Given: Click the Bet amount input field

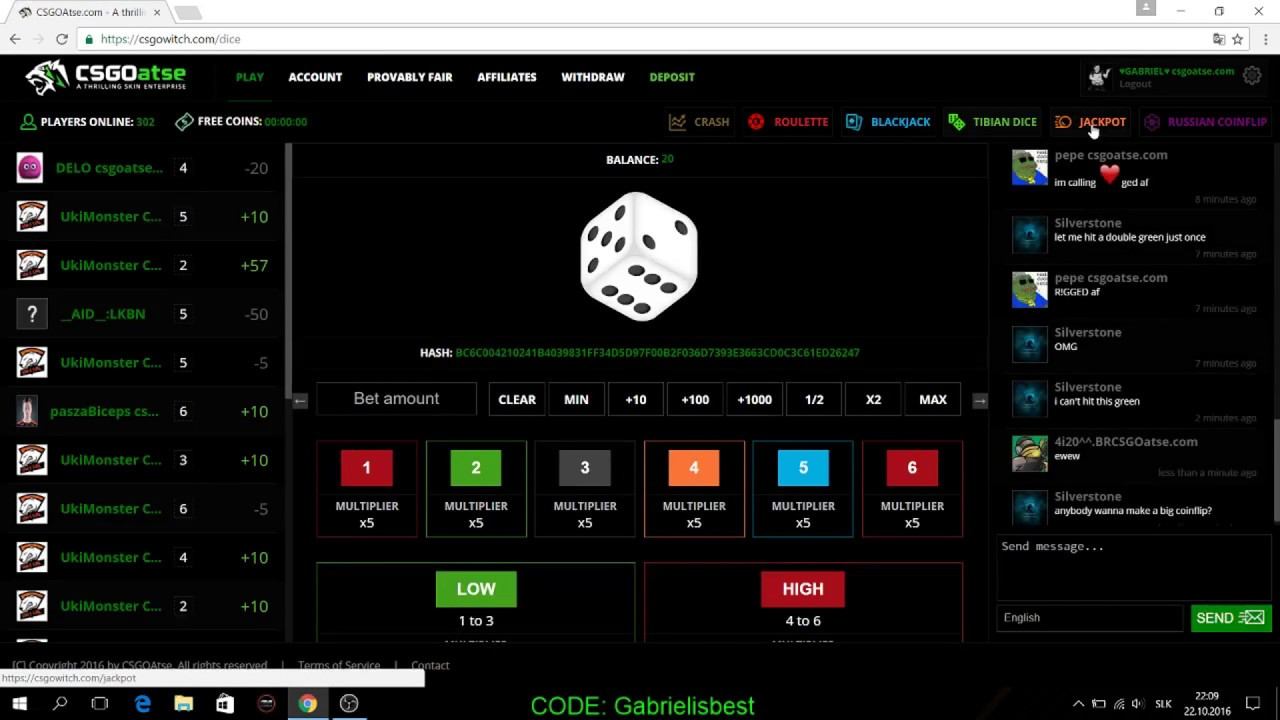Looking at the screenshot, I should tap(396, 399).
